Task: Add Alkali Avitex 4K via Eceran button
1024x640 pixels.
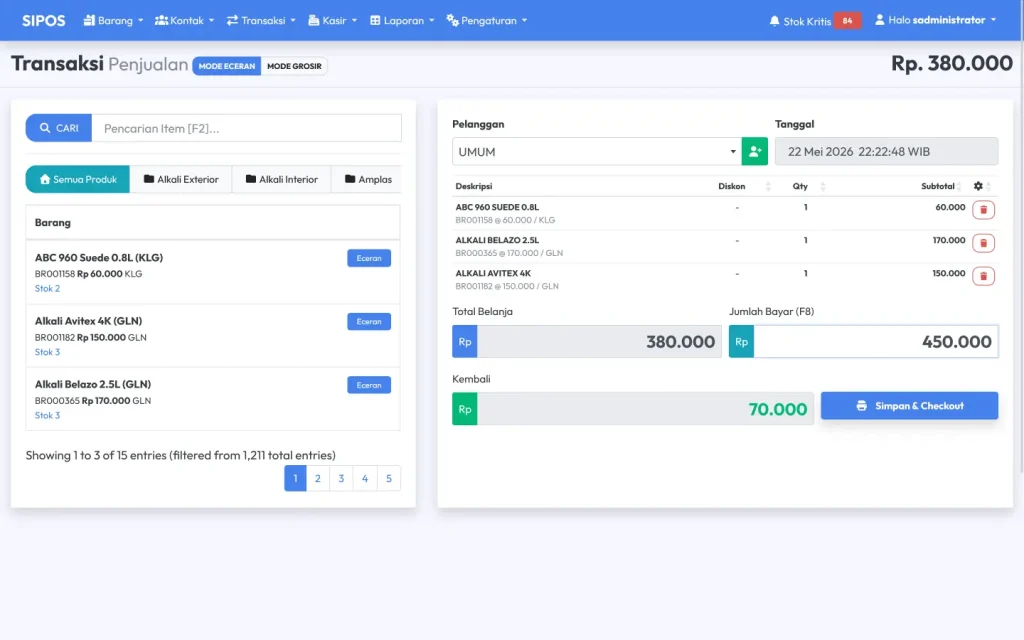Action: 369,321
